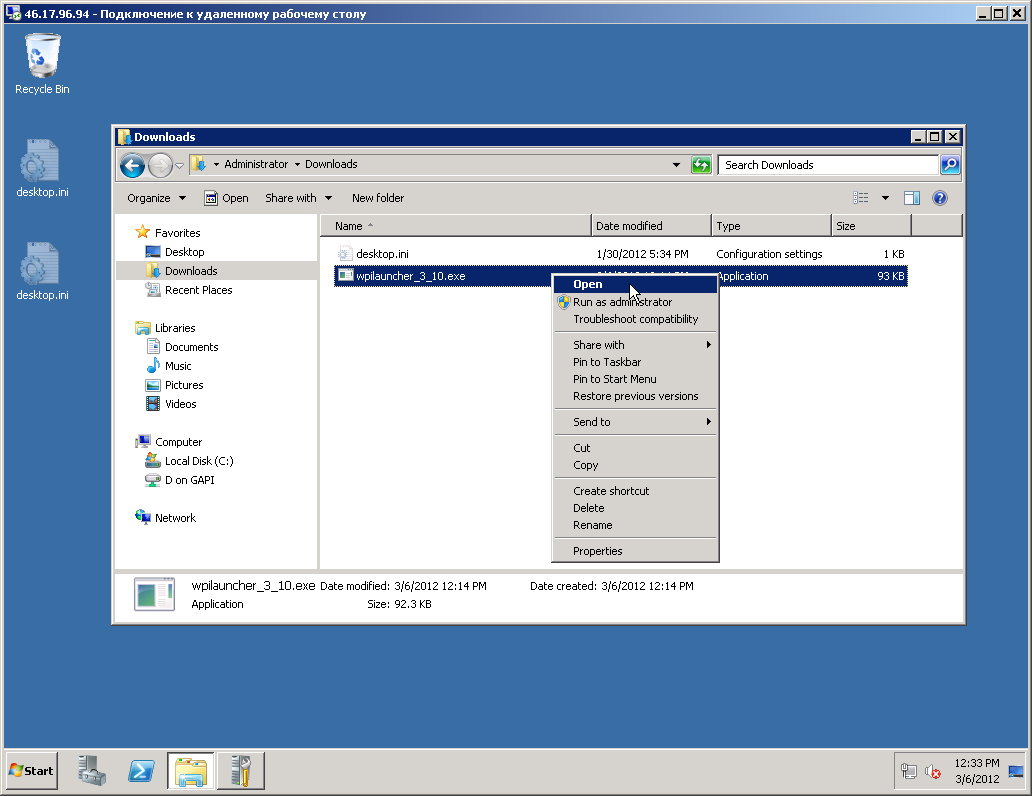Sort by Date modified column
The height and width of the screenshot is (796, 1032).
[x=651, y=226]
